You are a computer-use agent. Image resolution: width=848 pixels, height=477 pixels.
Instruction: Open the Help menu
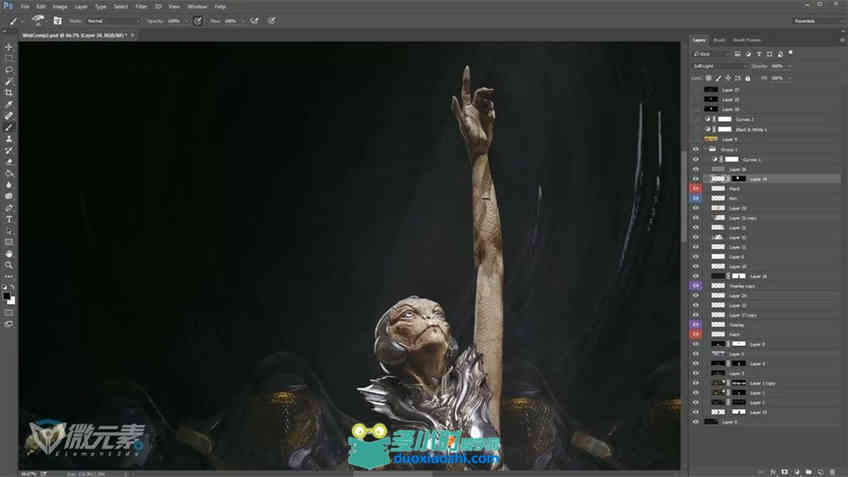pos(220,6)
